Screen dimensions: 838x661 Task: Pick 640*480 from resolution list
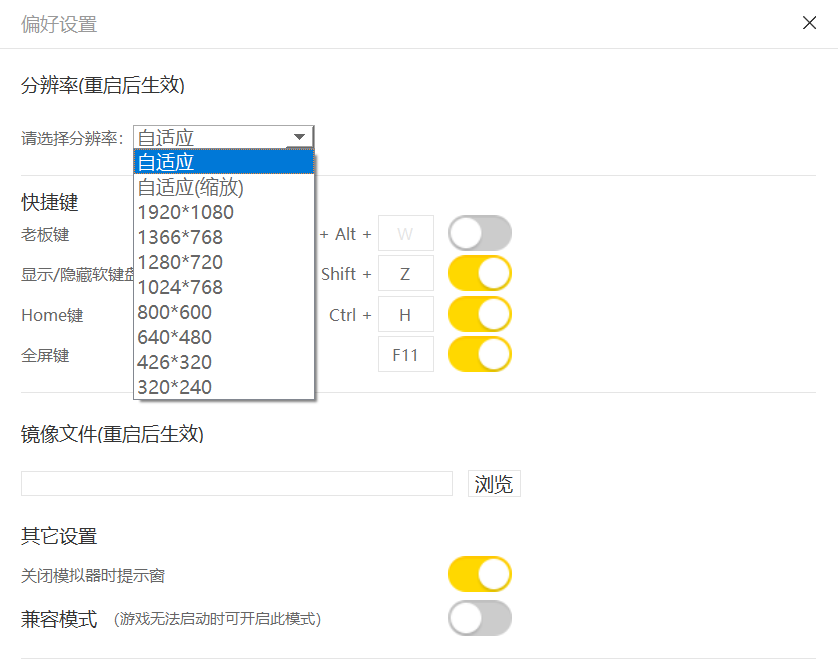pos(223,337)
